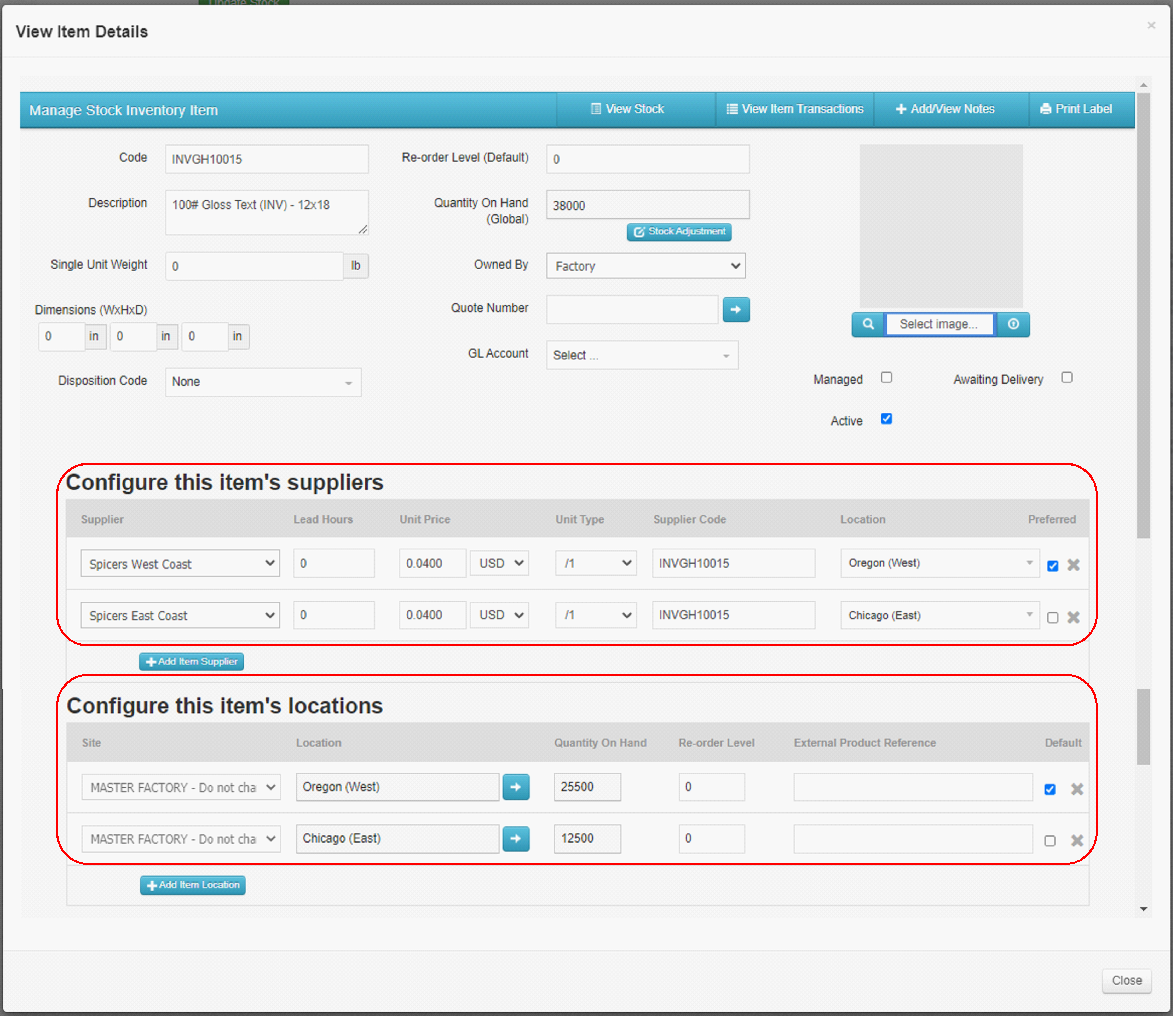Click the magnifier icon below image placeholder
1176x1016 pixels.
coord(868,324)
